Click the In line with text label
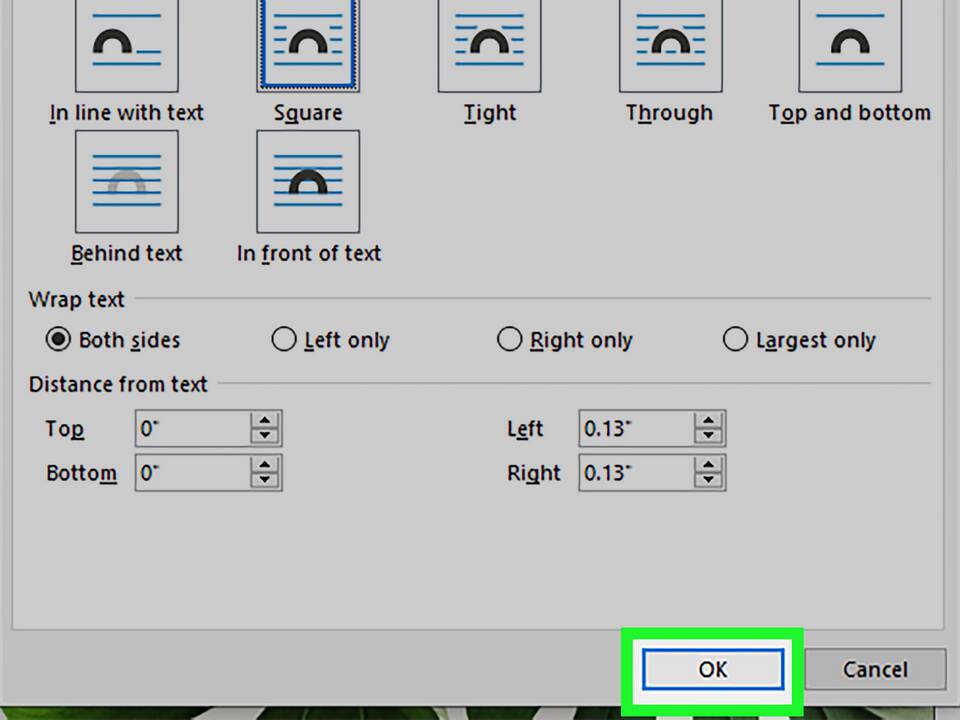Screen dimensions: 960x720 coord(127,113)
